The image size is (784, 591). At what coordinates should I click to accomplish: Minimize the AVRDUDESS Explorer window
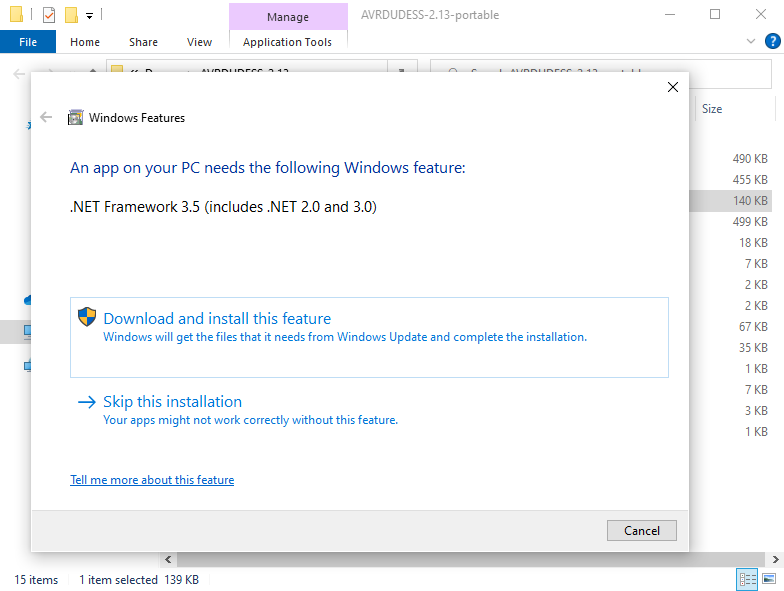[670, 14]
